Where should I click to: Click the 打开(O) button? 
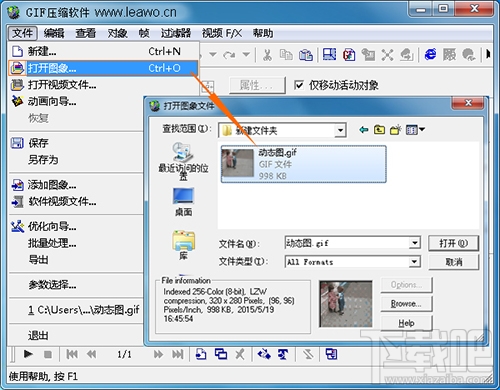pyautogui.click(x=453, y=243)
